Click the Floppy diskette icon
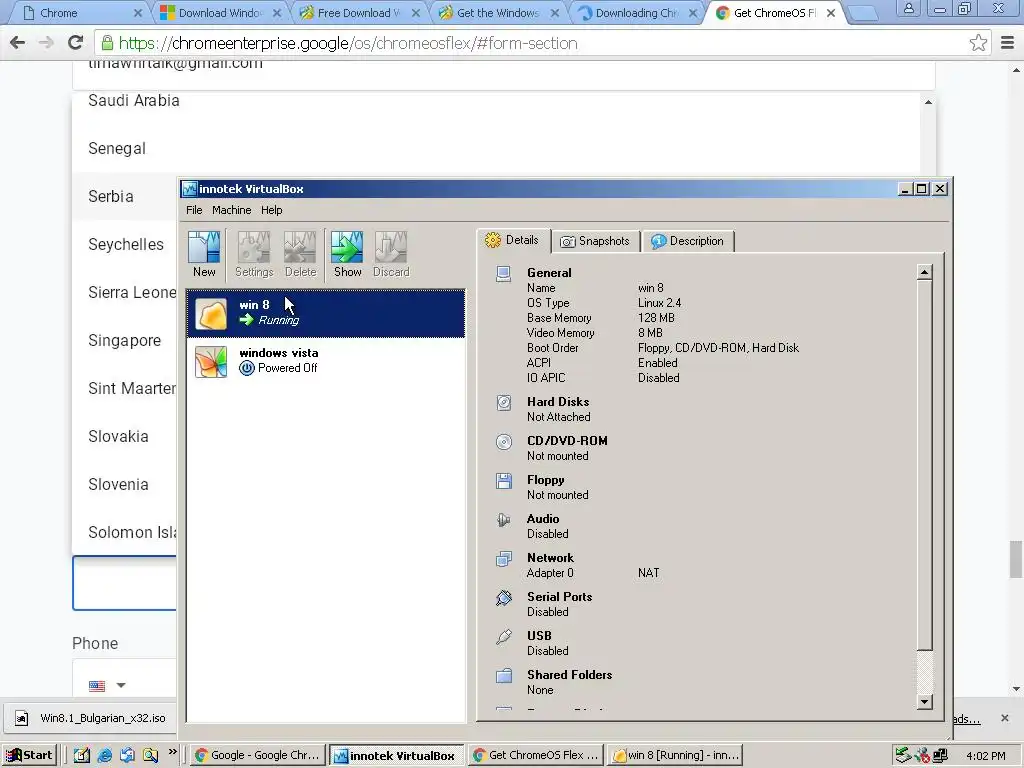 pos(504,481)
